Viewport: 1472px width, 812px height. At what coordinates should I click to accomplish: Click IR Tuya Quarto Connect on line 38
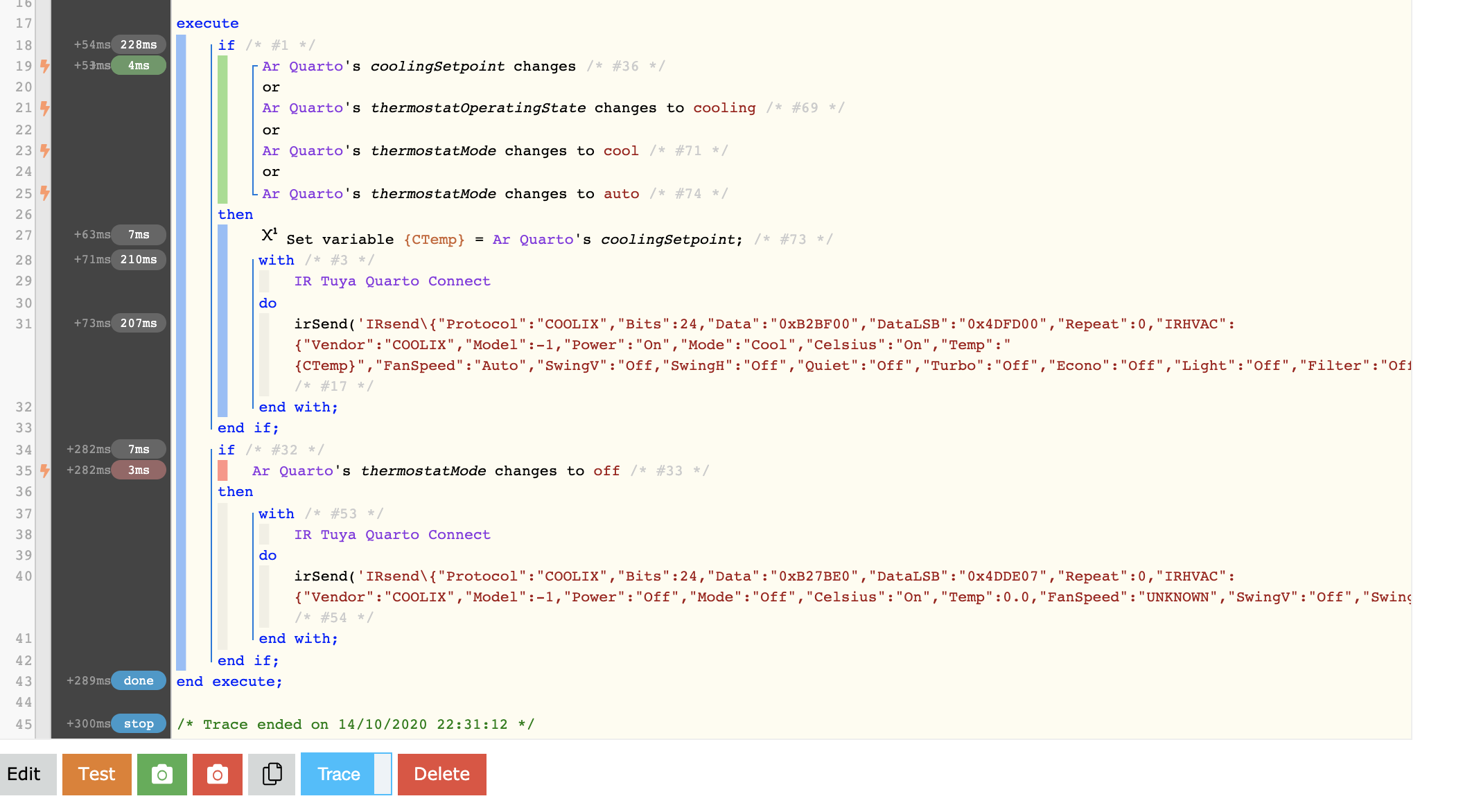tap(392, 534)
